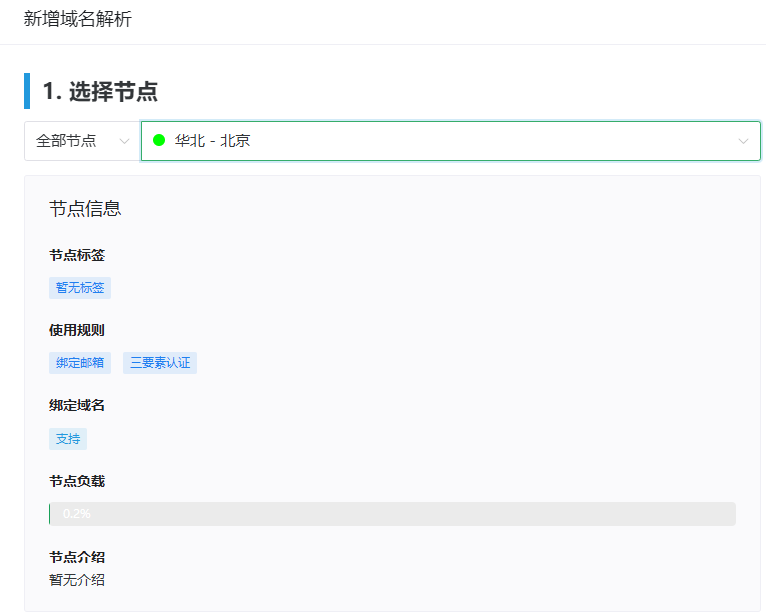The width and height of the screenshot is (766, 616).
Task: Click the 绑定域名 label
Action: [77, 405]
